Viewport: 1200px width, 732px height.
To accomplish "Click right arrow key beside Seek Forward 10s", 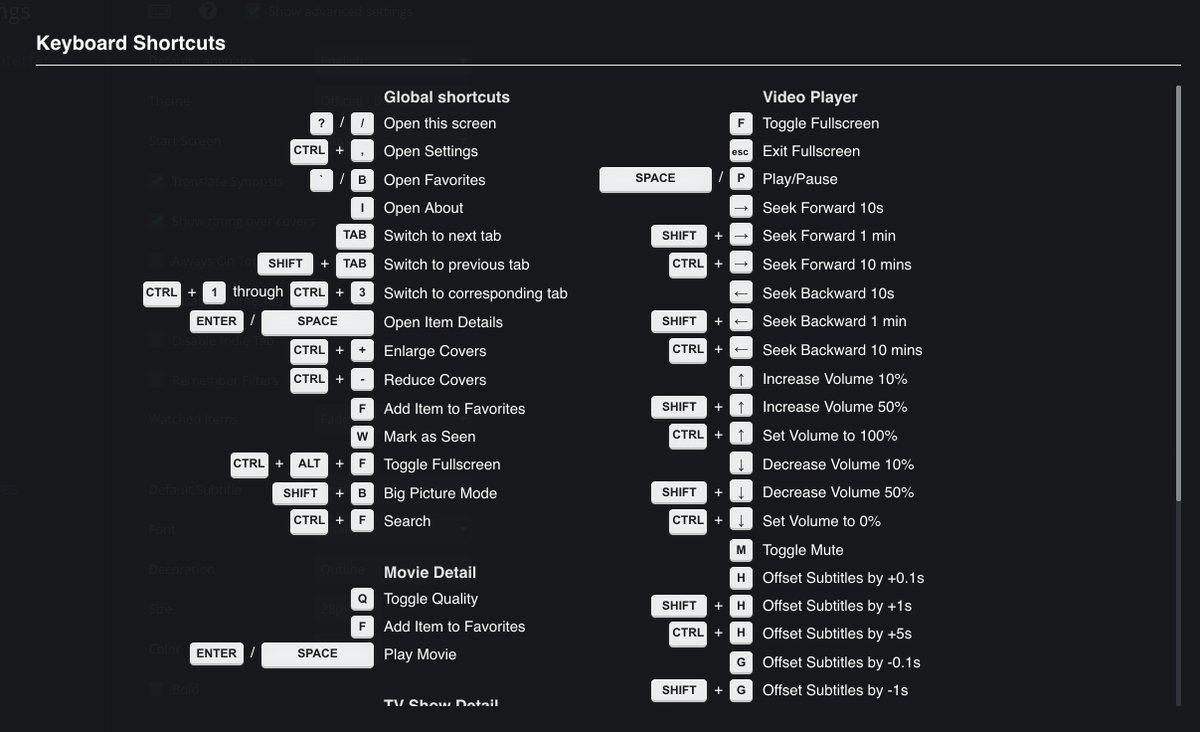I will pos(740,208).
